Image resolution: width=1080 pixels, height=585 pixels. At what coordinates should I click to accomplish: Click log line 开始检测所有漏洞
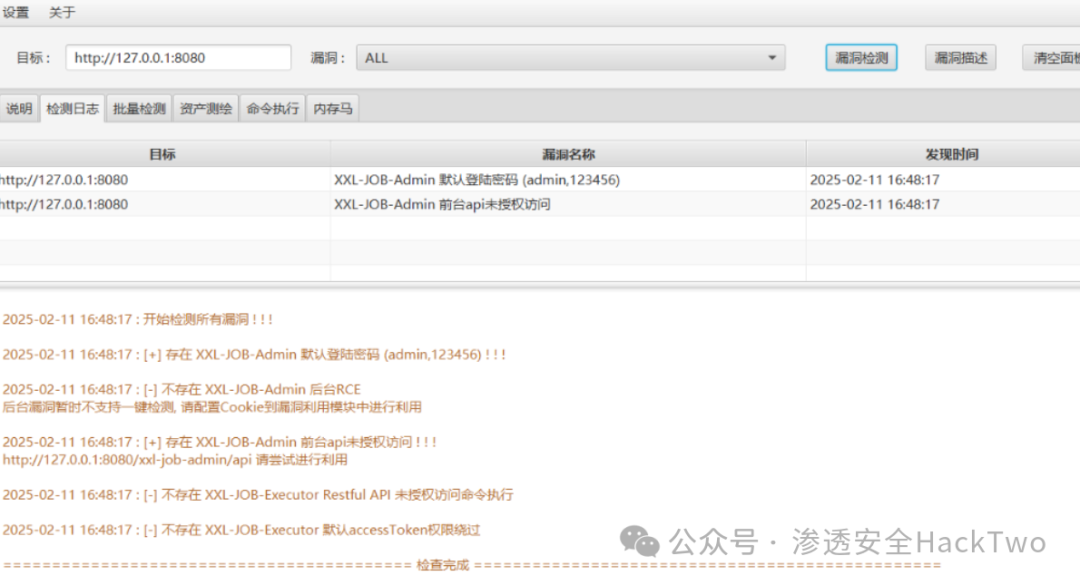pyautogui.click(x=138, y=320)
